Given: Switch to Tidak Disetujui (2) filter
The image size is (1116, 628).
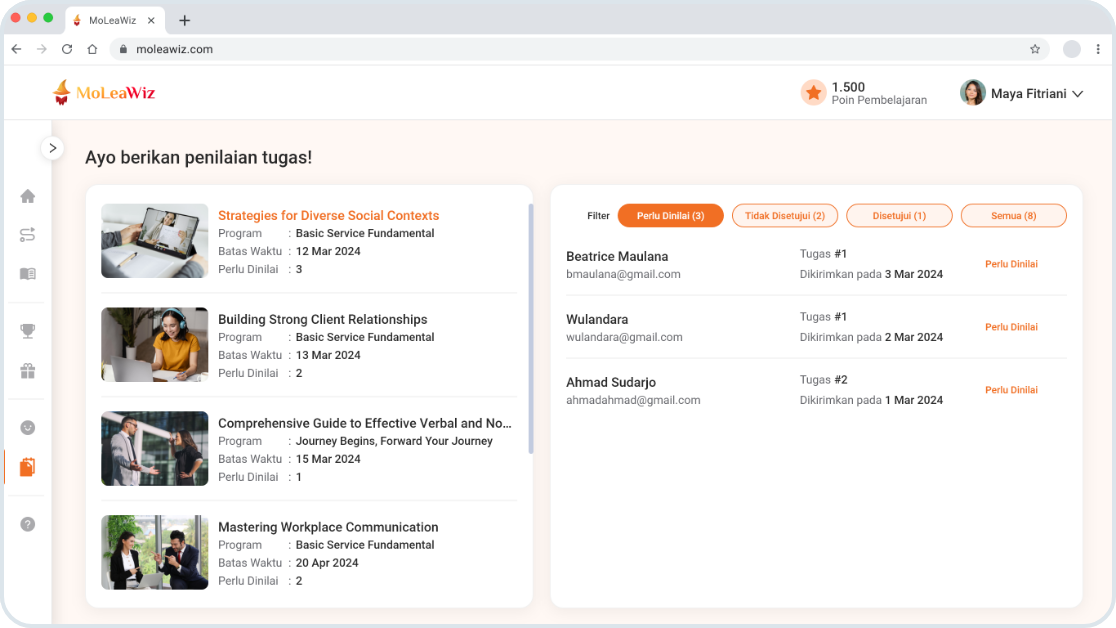Looking at the screenshot, I should pos(785,216).
